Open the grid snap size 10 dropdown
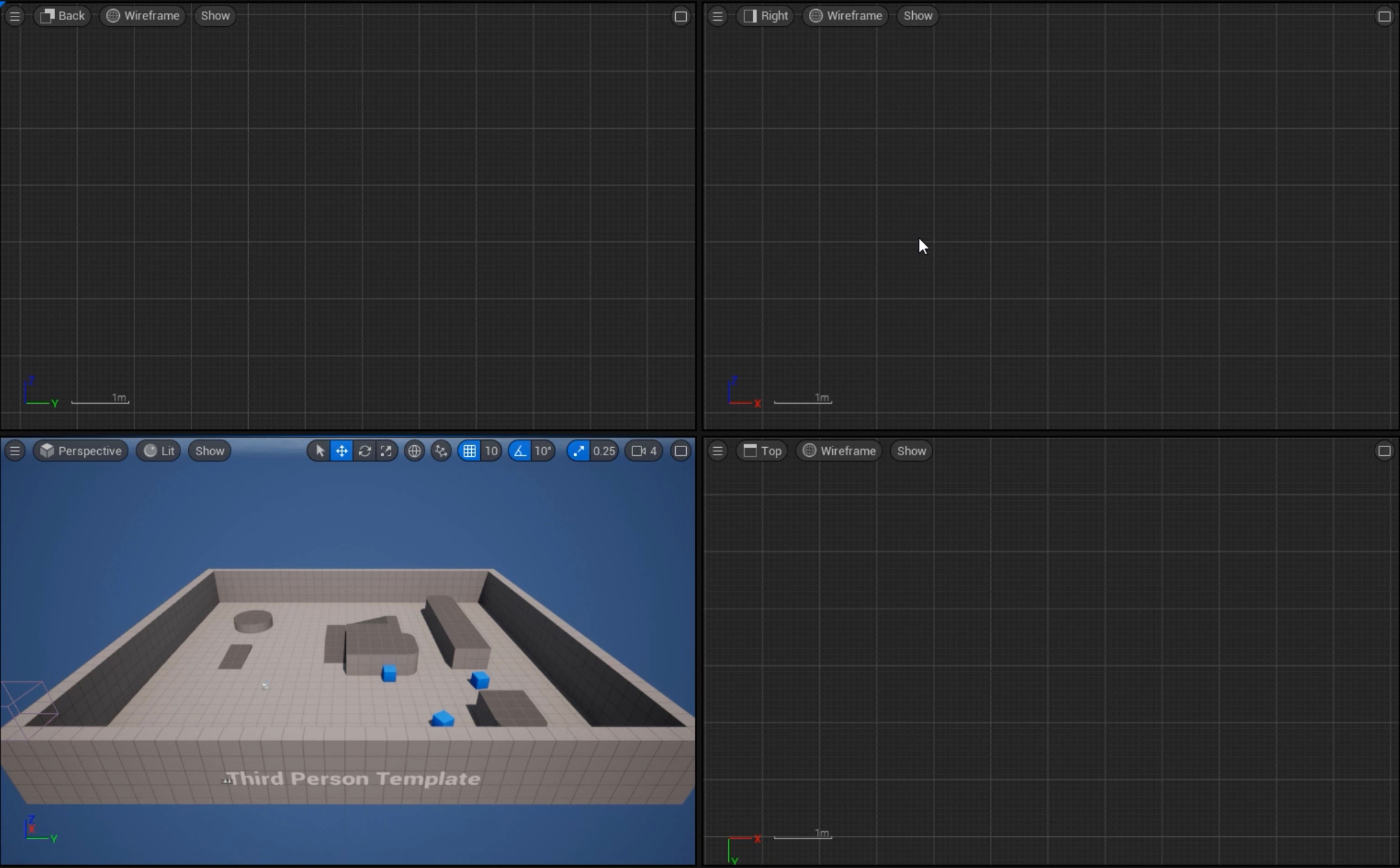The height and width of the screenshot is (868, 1400). click(491, 451)
